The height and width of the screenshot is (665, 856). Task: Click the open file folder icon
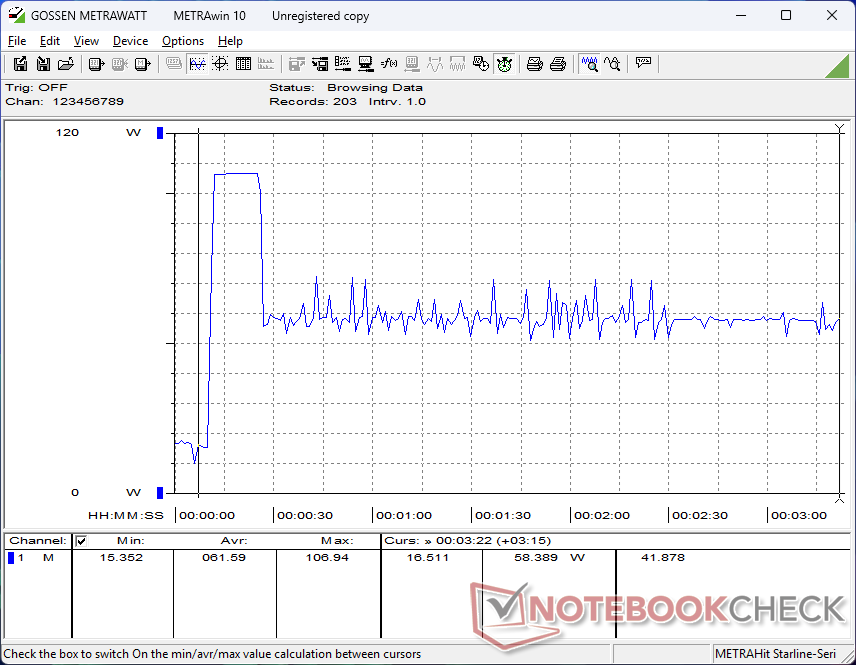click(66, 64)
